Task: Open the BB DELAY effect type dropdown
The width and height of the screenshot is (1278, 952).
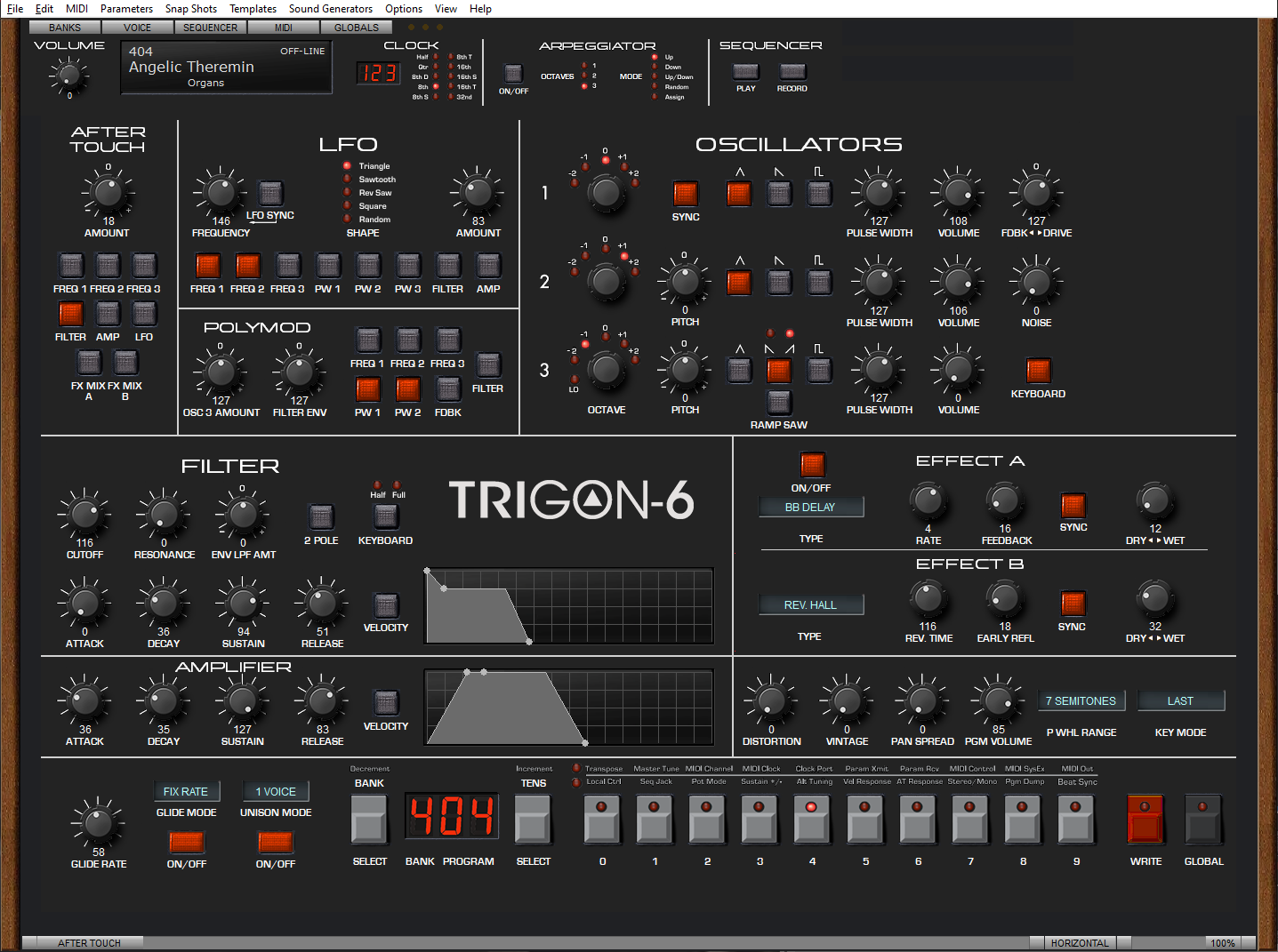Action: [x=811, y=508]
